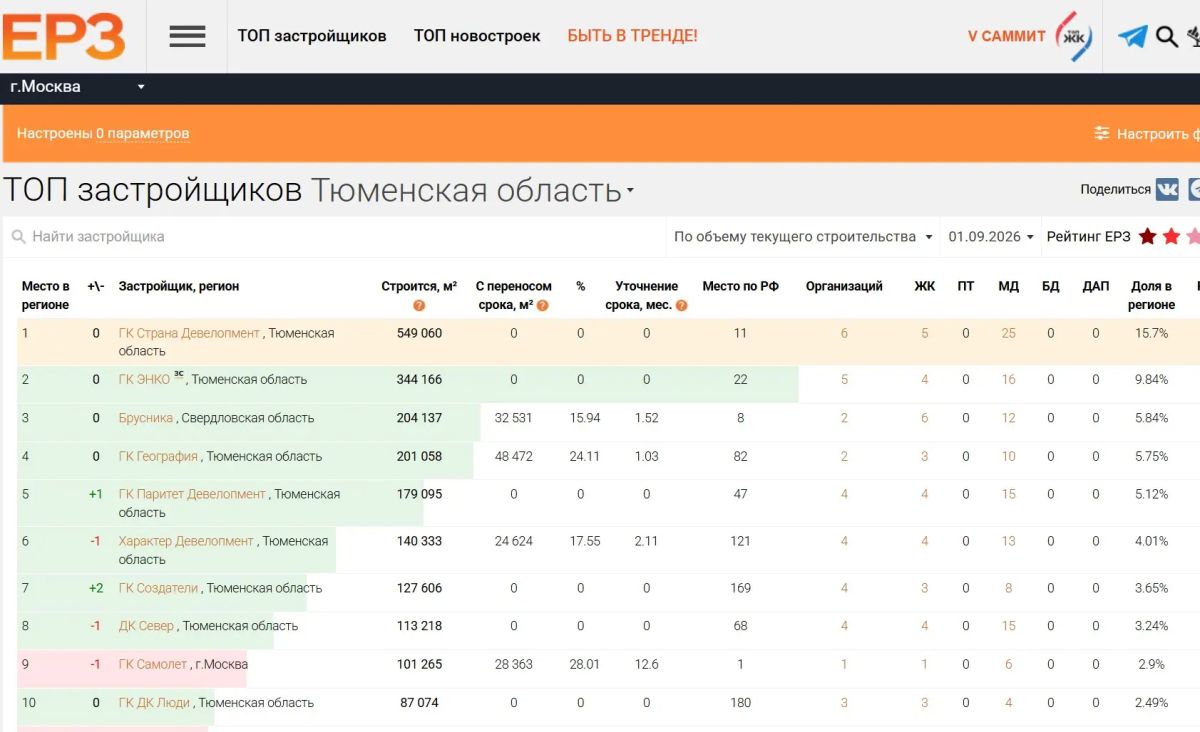
Task: Click Место по РФ column header
Action: coord(740,286)
